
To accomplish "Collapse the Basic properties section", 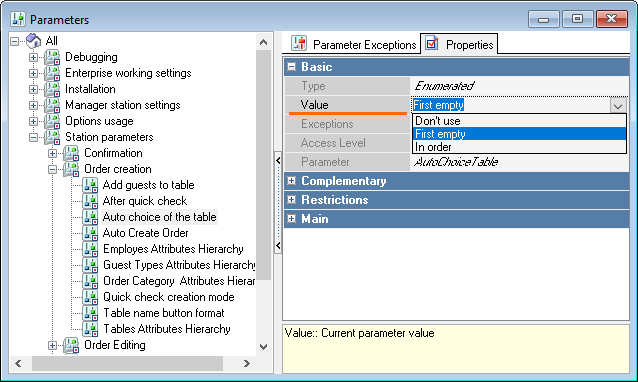I will 292,67.
